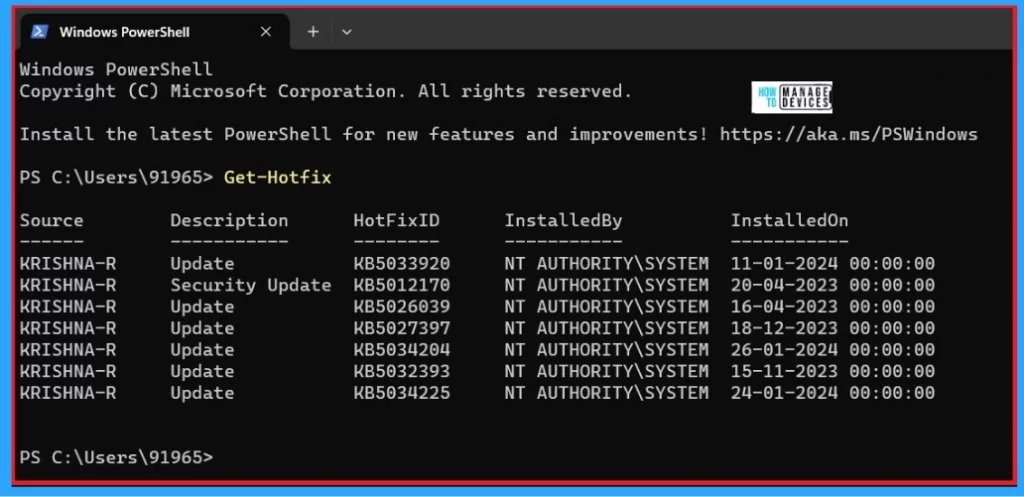
Task: Click hotfix ID KB5034204
Action: (402, 350)
